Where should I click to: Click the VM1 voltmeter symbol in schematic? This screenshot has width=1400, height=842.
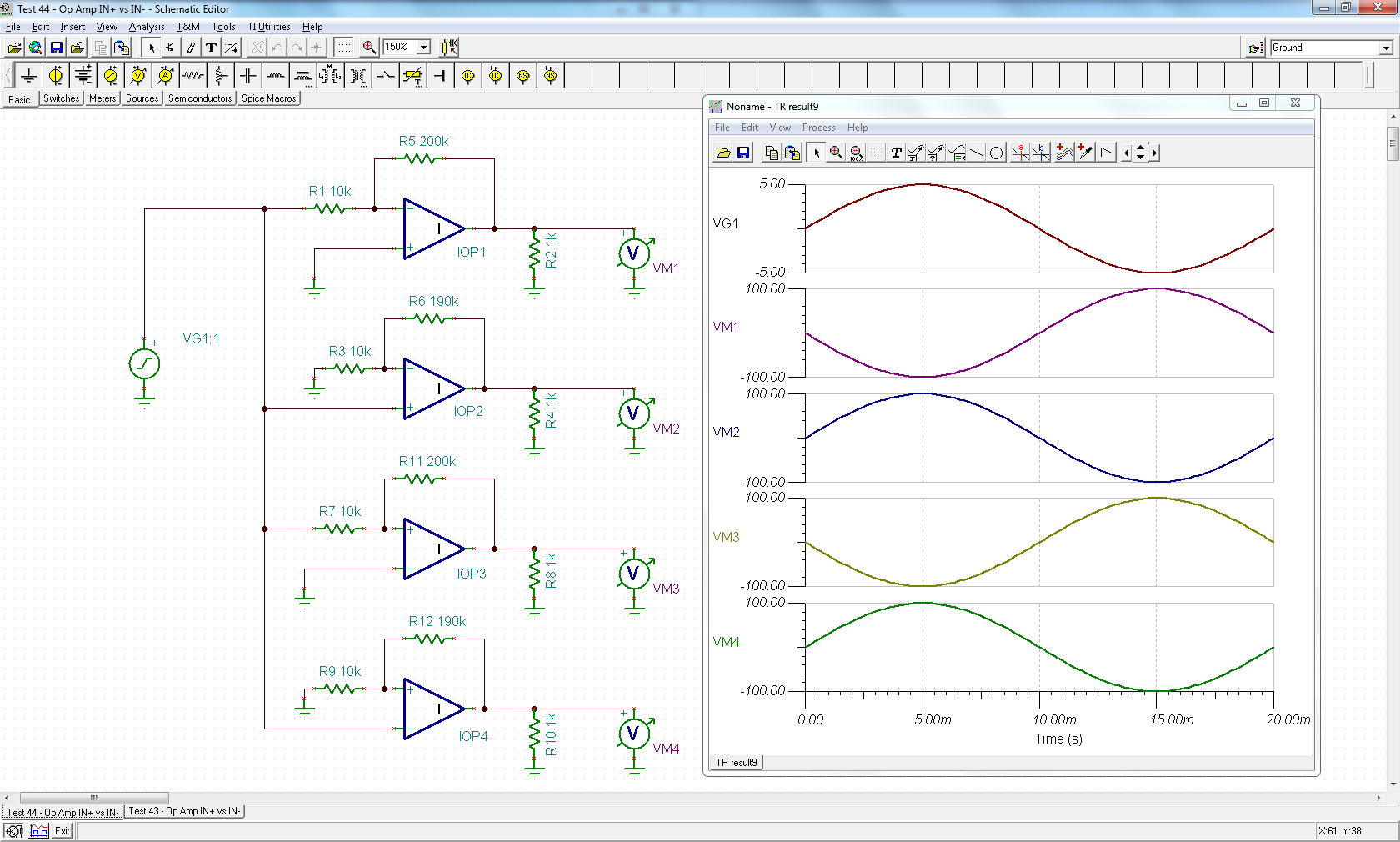tap(633, 253)
